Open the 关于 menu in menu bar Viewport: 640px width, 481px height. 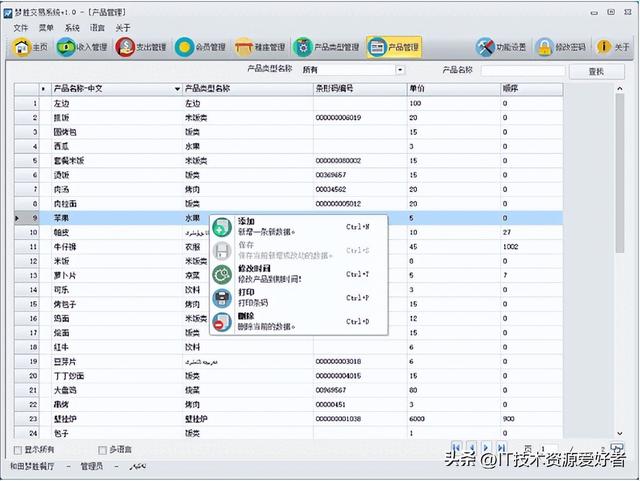click(123, 28)
